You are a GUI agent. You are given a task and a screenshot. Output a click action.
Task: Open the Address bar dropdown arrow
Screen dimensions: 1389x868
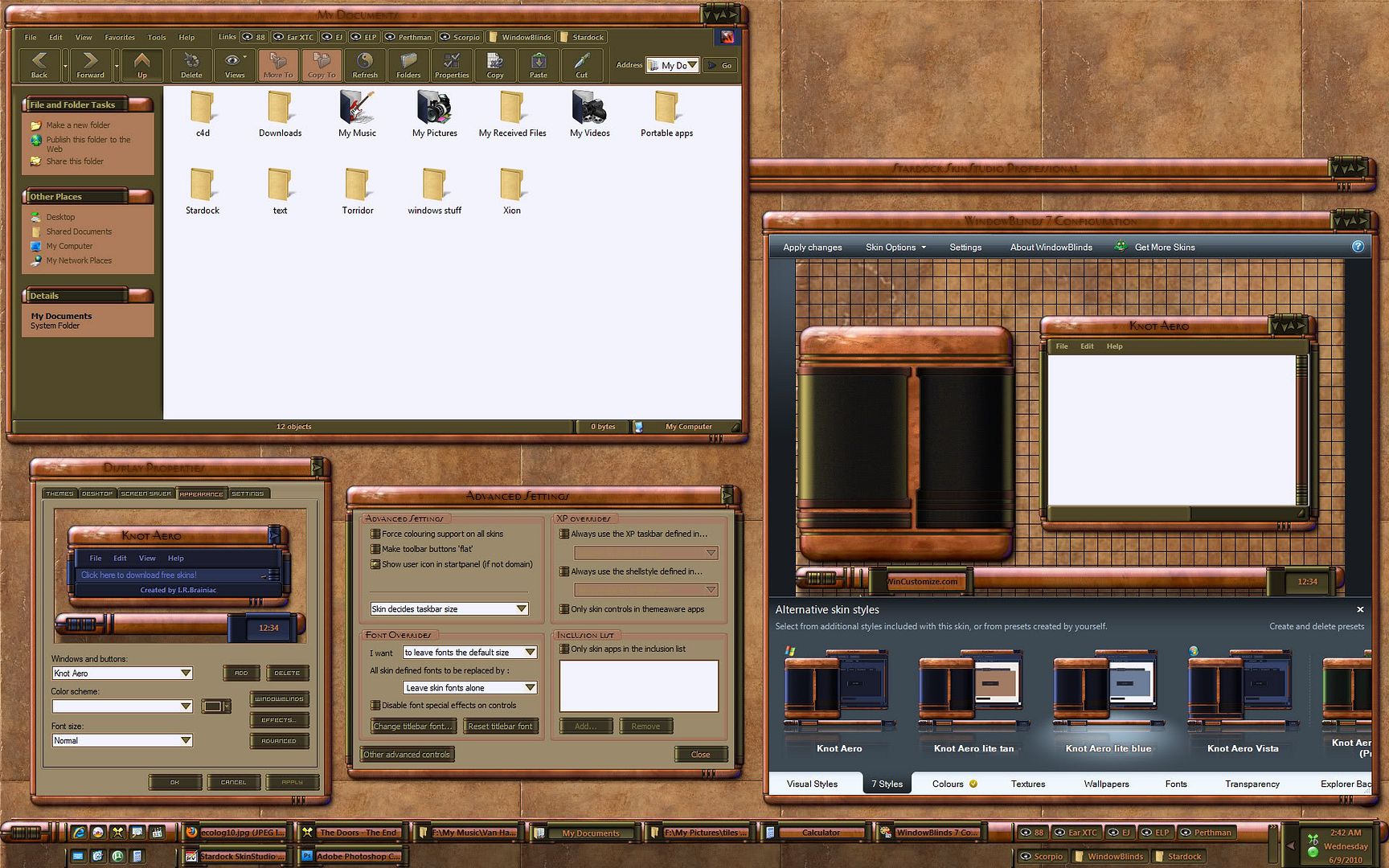click(x=692, y=65)
